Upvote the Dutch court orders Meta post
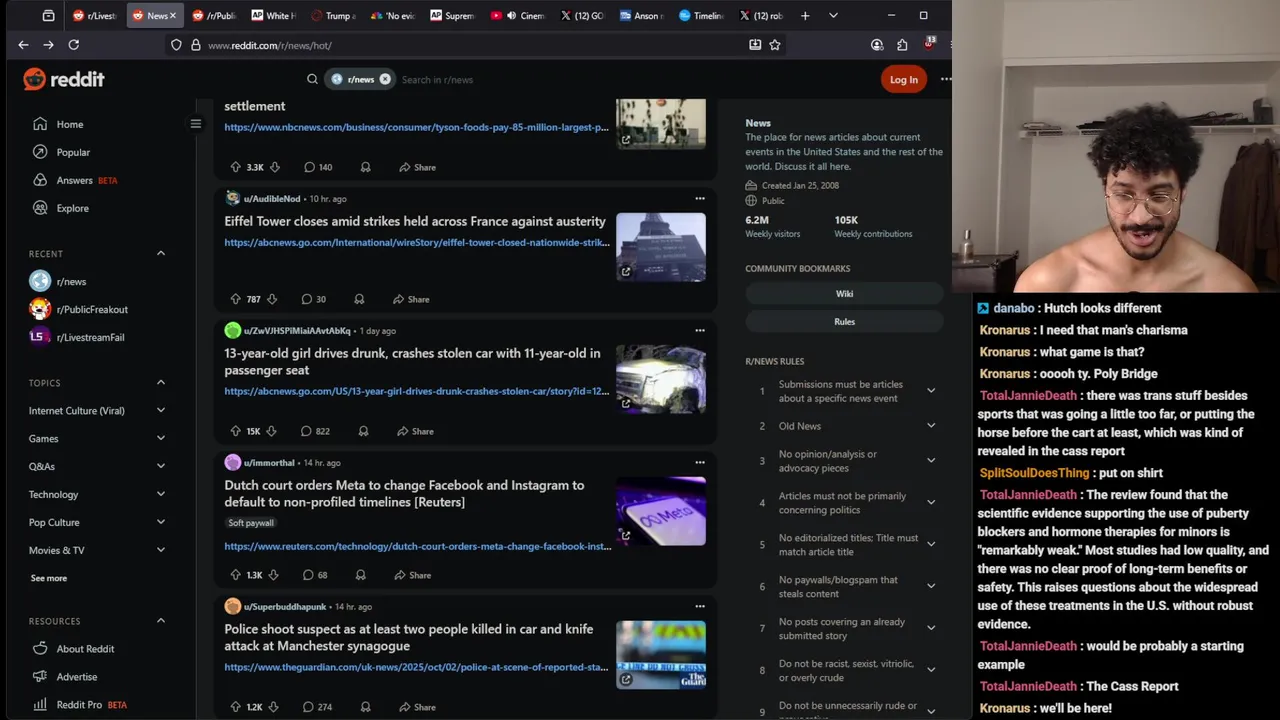This screenshot has height=720, width=1280. (236, 575)
